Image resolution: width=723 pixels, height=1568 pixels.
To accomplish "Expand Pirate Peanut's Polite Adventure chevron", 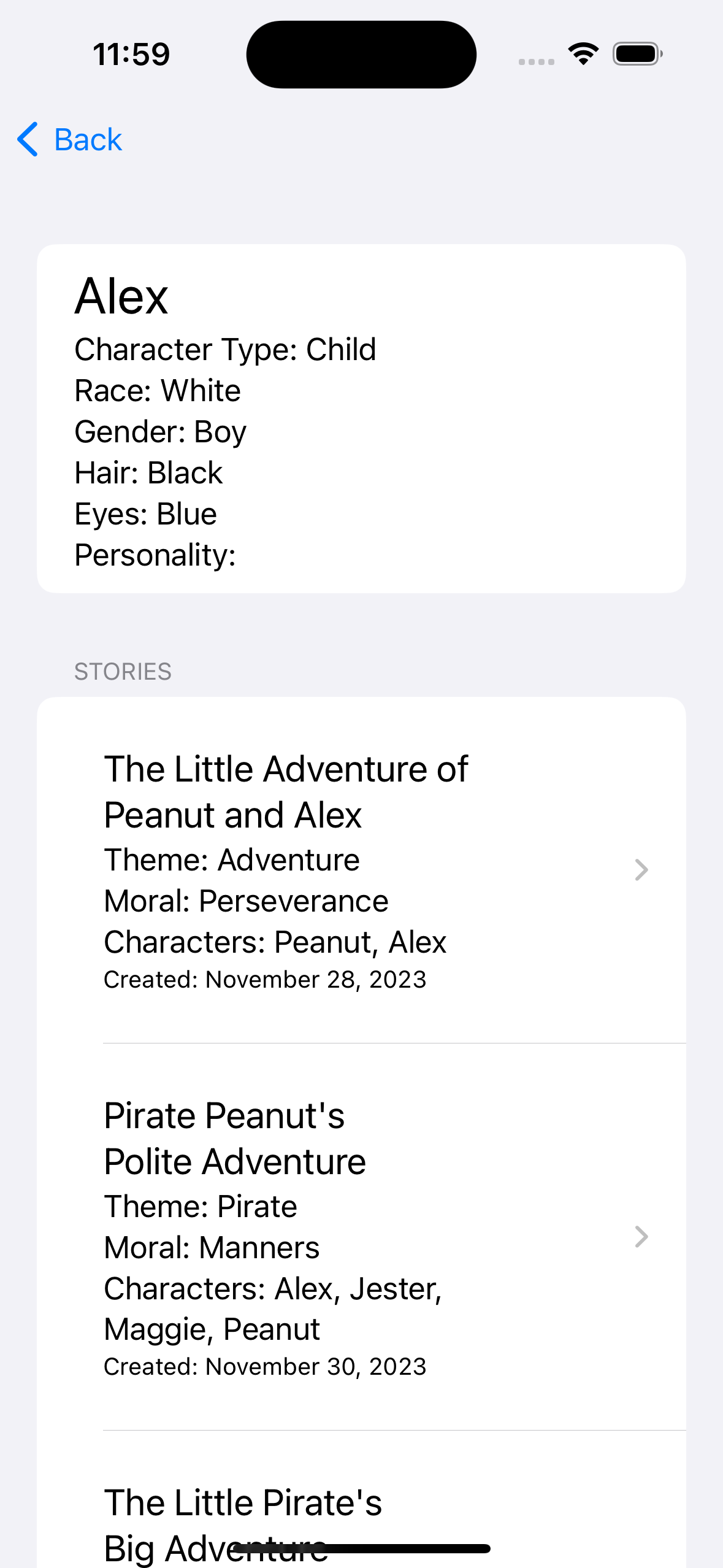I will point(641,1237).
